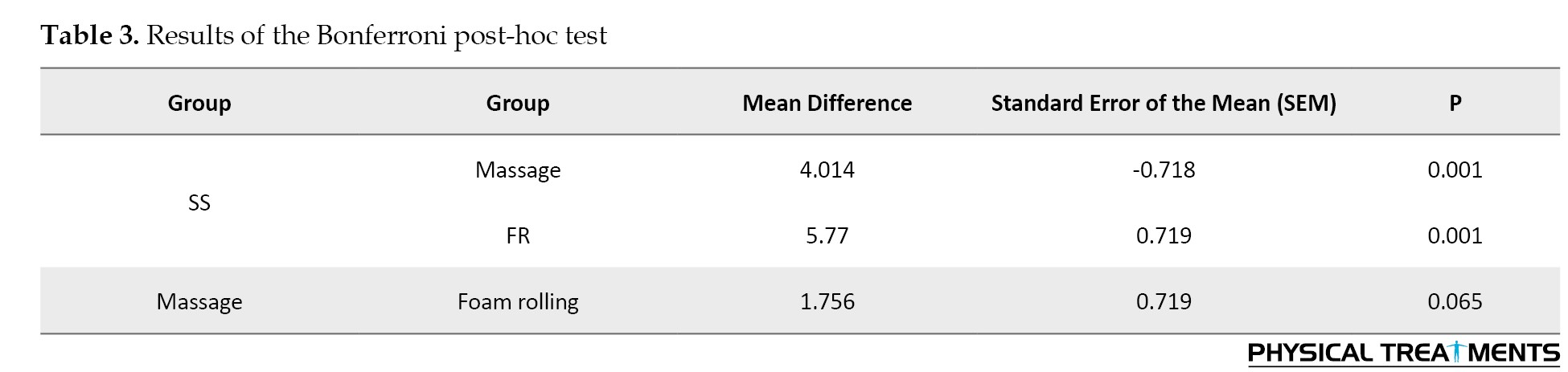
Task: Click the -0.718 SEM value
Action: point(1164,170)
